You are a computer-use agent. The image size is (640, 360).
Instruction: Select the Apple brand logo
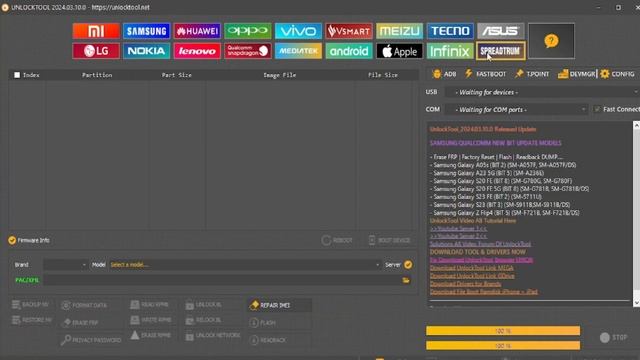point(400,51)
